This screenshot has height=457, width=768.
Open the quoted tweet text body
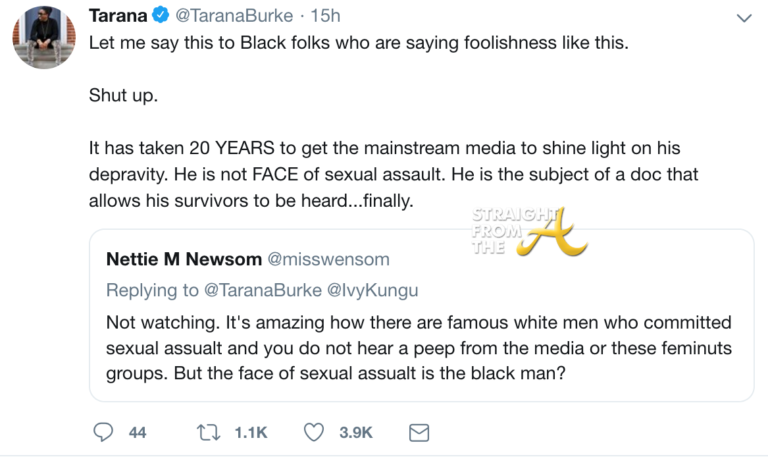click(x=418, y=350)
